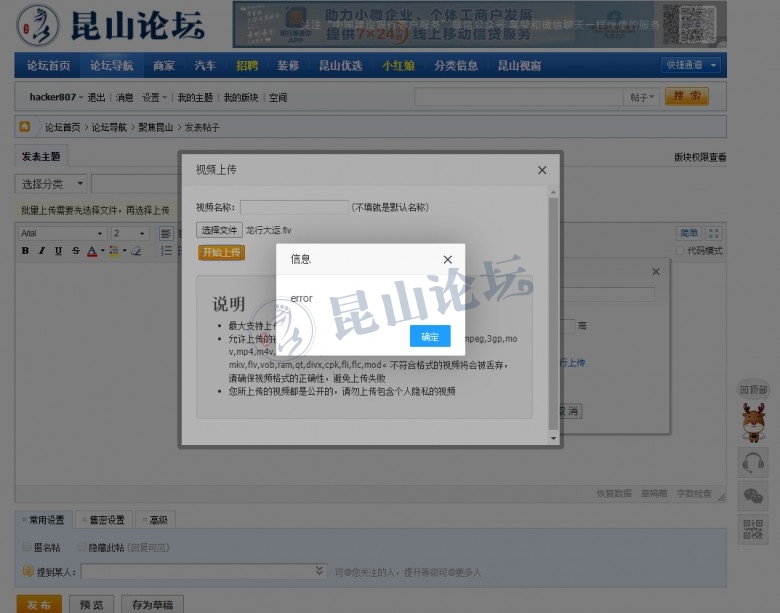780x613 pixels.
Task: Switch to the 售密设置 tab
Action: point(102,520)
